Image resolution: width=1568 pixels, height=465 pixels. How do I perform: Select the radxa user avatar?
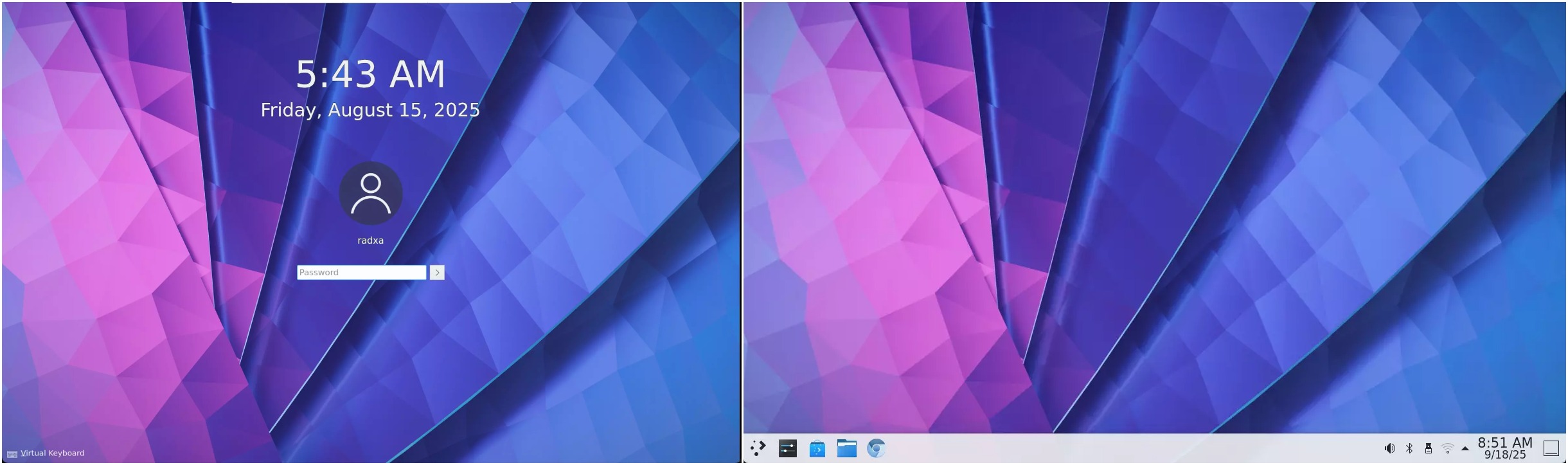tap(371, 193)
